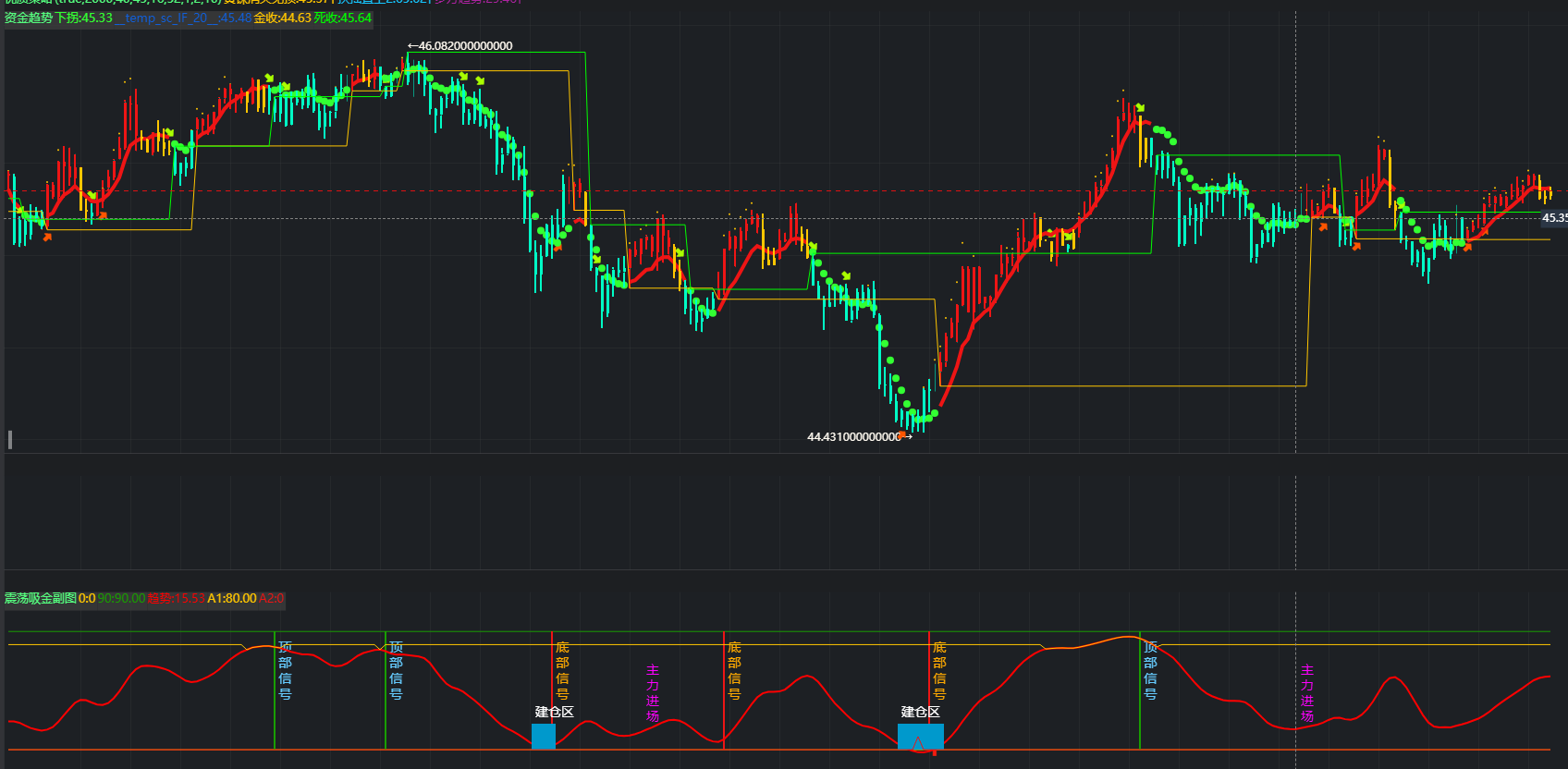The height and width of the screenshot is (769, 1568).
Task: Select the 死收:45.64 value
Action: pos(342,18)
